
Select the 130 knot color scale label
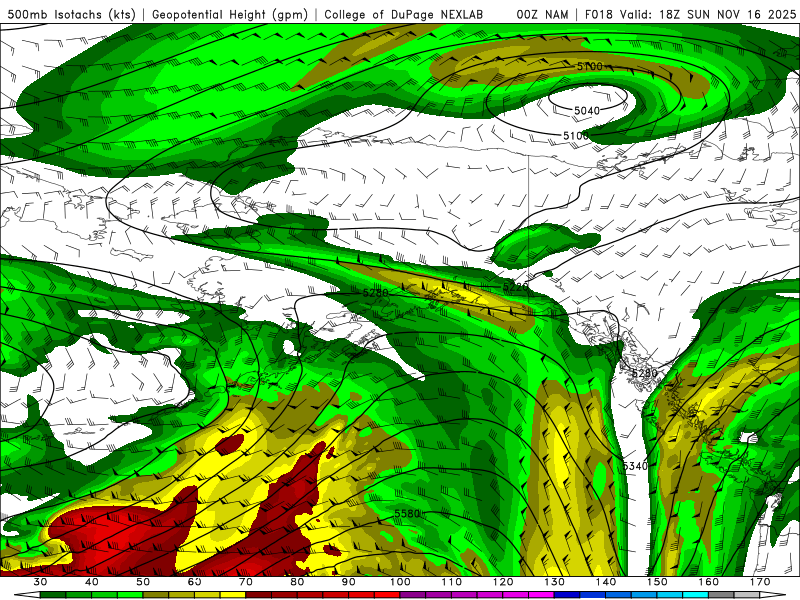coord(554,582)
